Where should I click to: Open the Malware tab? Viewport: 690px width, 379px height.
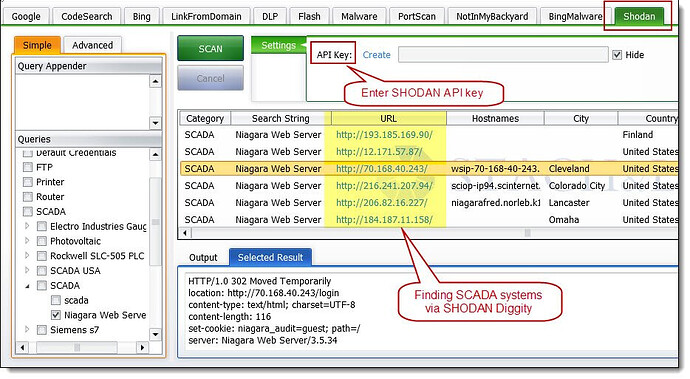click(359, 16)
